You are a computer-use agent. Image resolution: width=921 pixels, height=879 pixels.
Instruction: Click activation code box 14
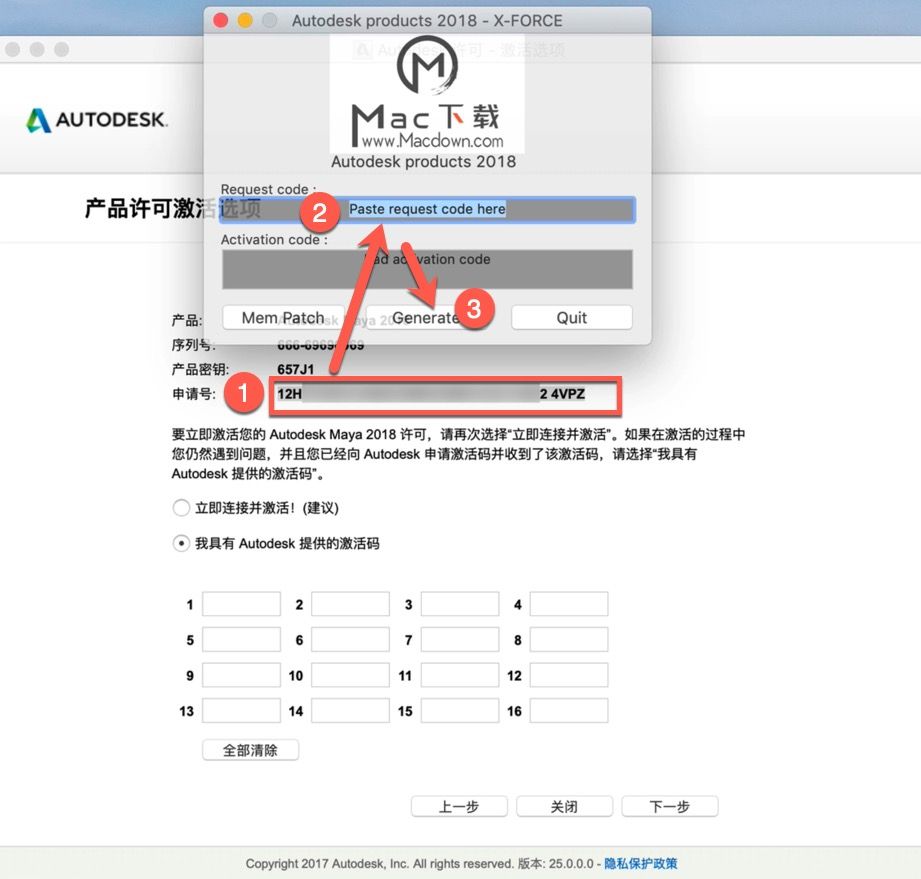coord(351,710)
